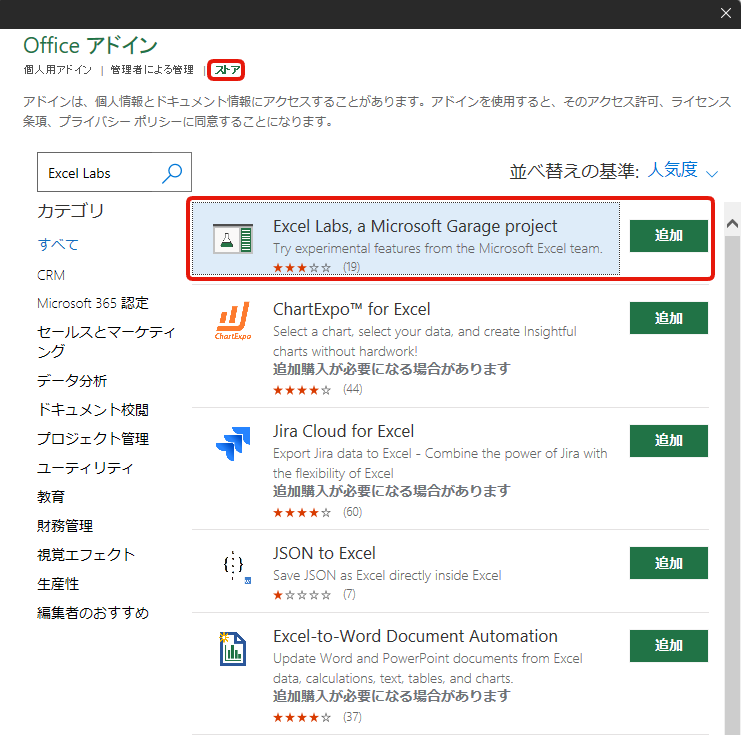Image resolution: width=741 pixels, height=735 pixels.
Task: Click the ChartExpo star rating (44)
Action: [x=318, y=390]
